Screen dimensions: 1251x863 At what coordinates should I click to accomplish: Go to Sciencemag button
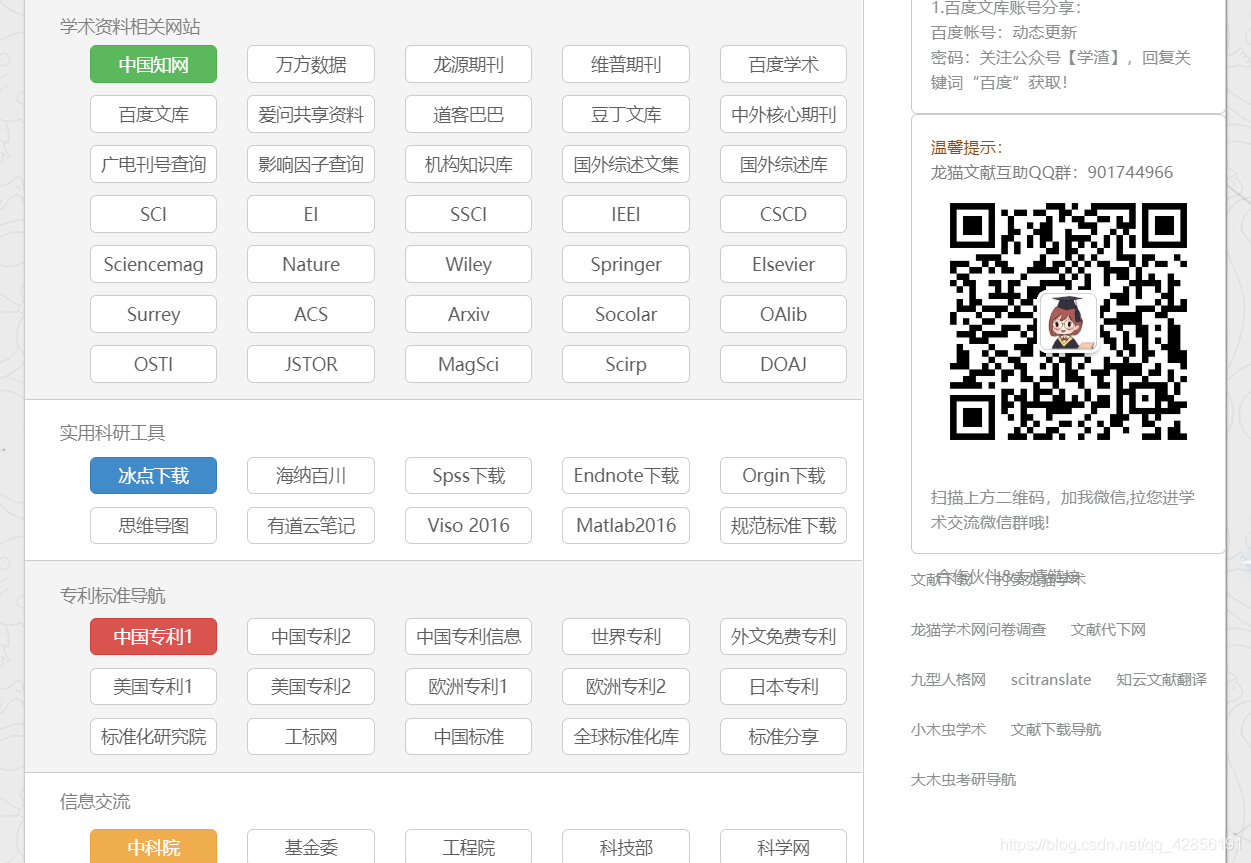[x=153, y=264]
